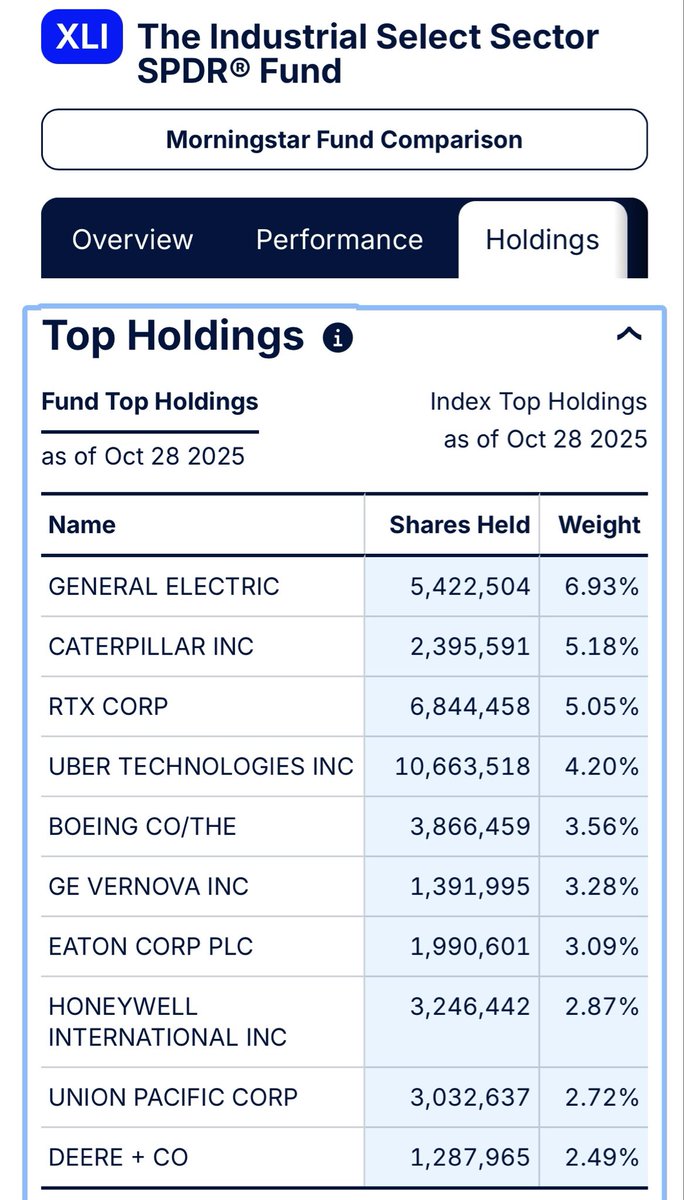Click the XLI ticker badge icon

(83, 38)
